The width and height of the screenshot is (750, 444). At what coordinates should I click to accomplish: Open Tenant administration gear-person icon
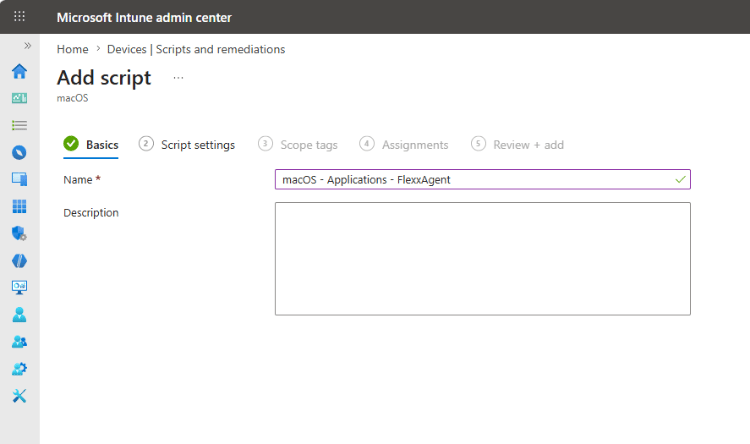pos(20,369)
